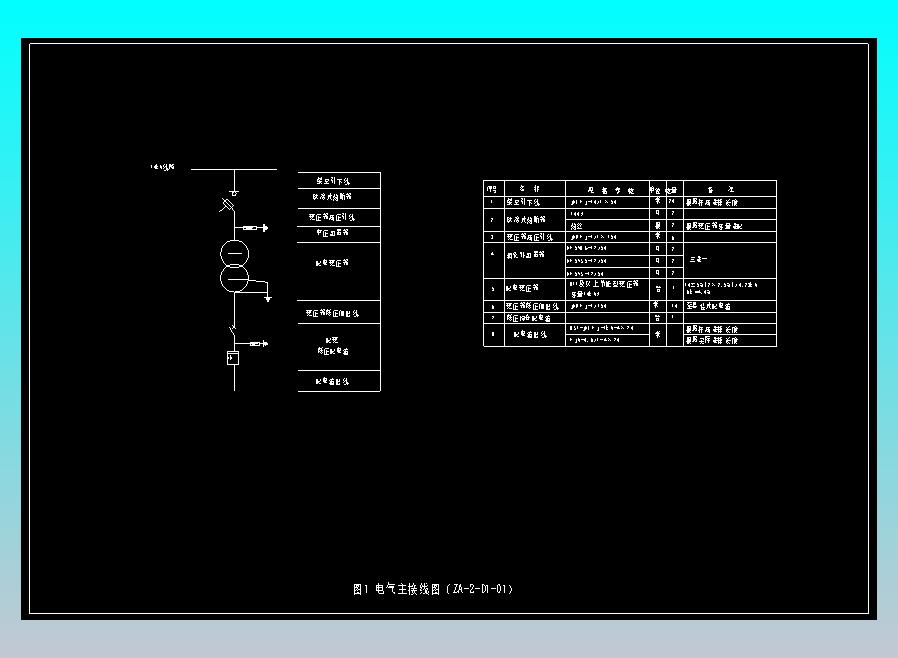Click the '备注' header cell of the equipment table
898x658 pixels.
pos(730,188)
